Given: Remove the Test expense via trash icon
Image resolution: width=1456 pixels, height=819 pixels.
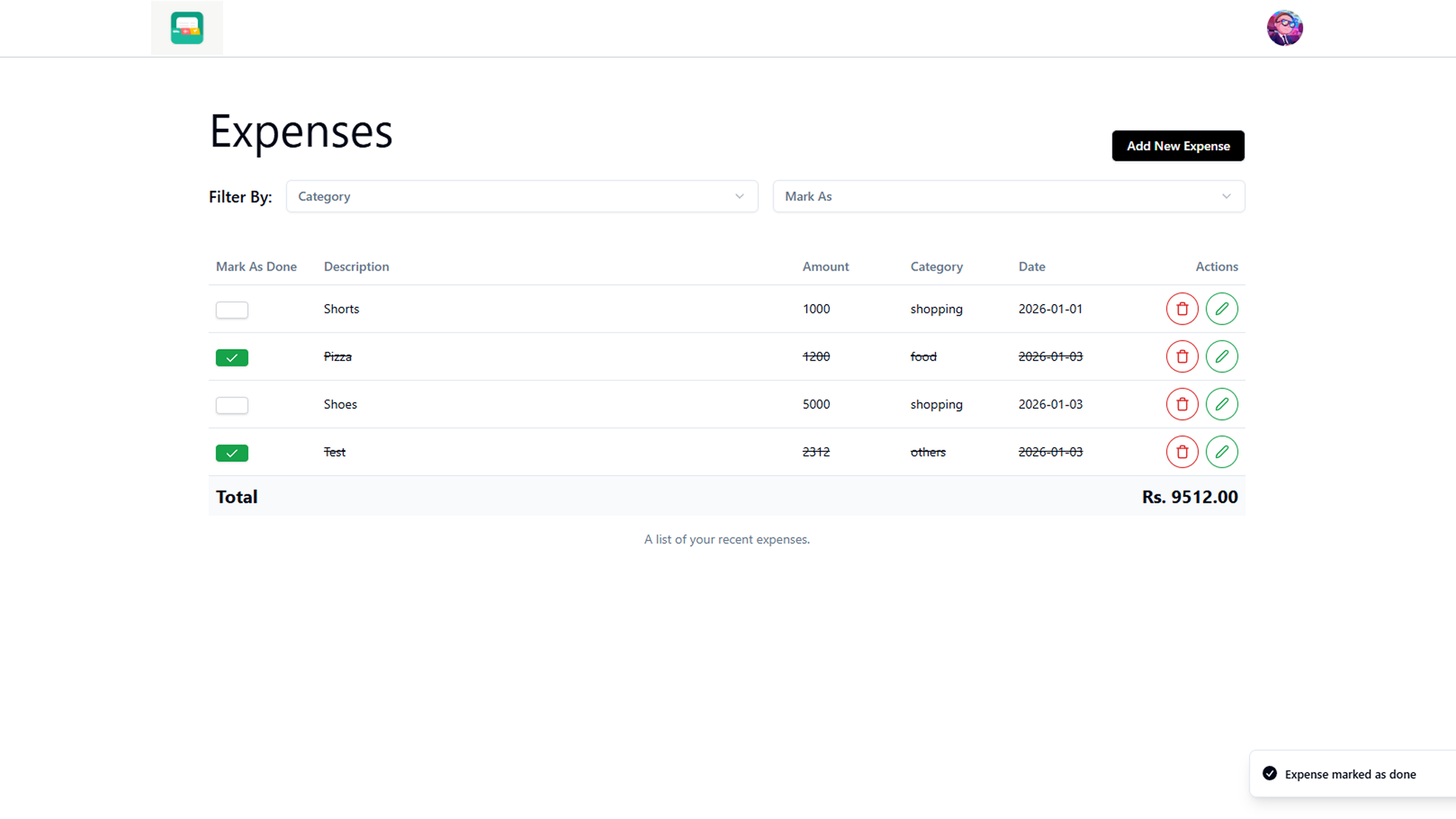Looking at the screenshot, I should [1181, 452].
